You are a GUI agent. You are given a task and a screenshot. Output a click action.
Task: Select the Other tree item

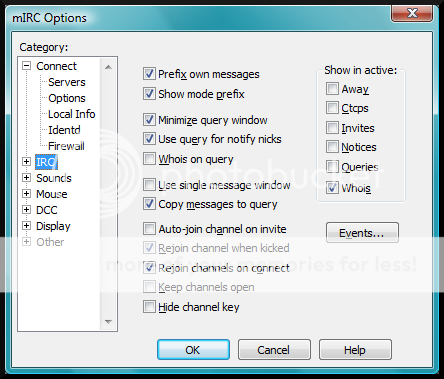point(50,242)
